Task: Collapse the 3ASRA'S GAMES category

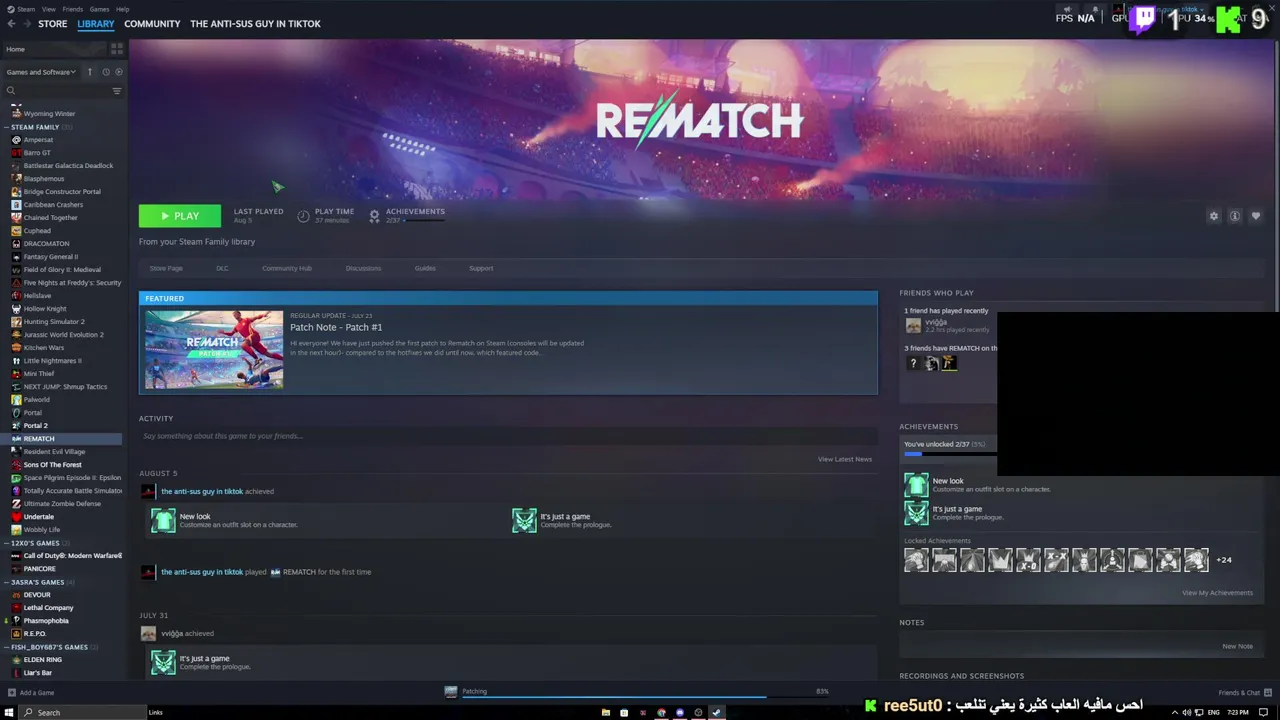Action: tap(6, 582)
